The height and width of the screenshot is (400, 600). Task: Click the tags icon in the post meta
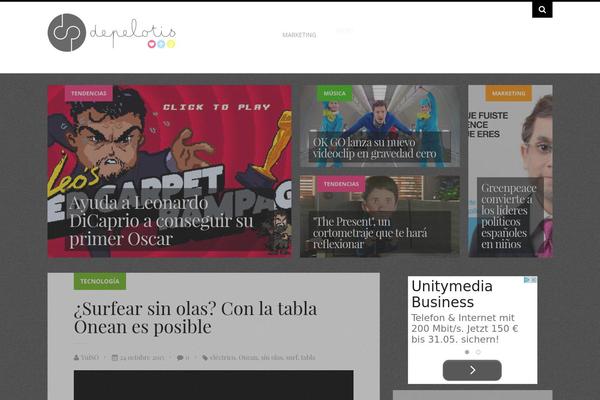click(205, 358)
